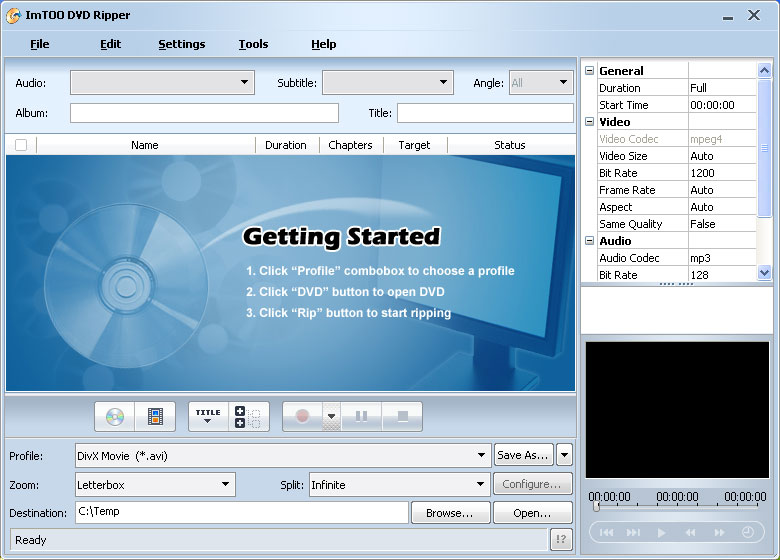Click the help icon in status bar
Screen dimensions: 780x560
pos(561,540)
